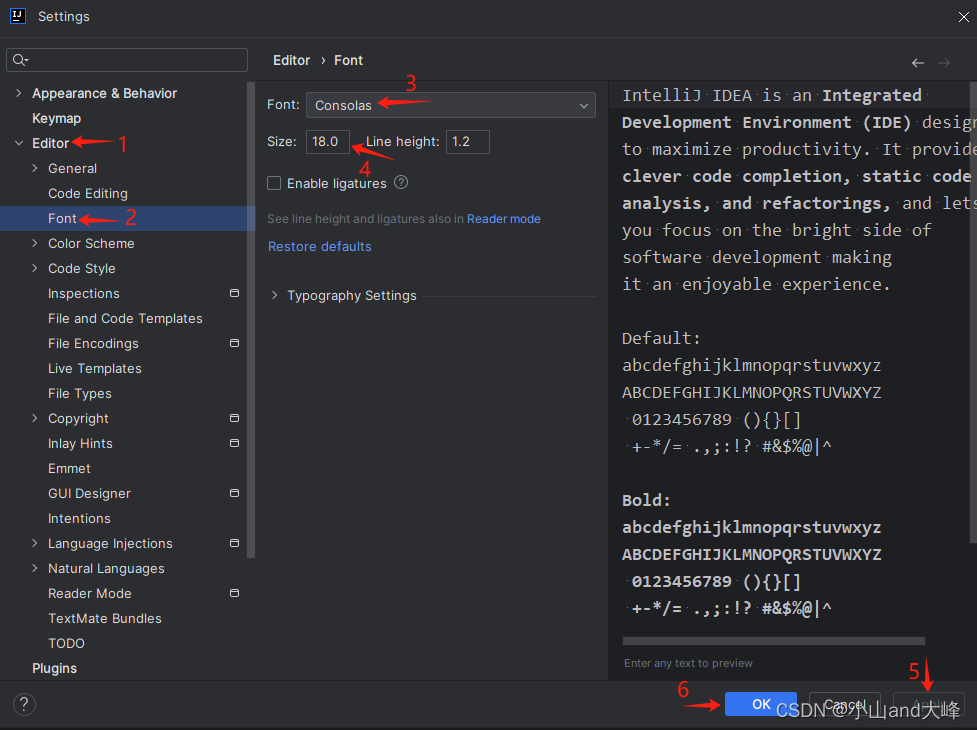The height and width of the screenshot is (730, 977).
Task: Expand the Natural Languages chevron
Action: tap(35, 568)
